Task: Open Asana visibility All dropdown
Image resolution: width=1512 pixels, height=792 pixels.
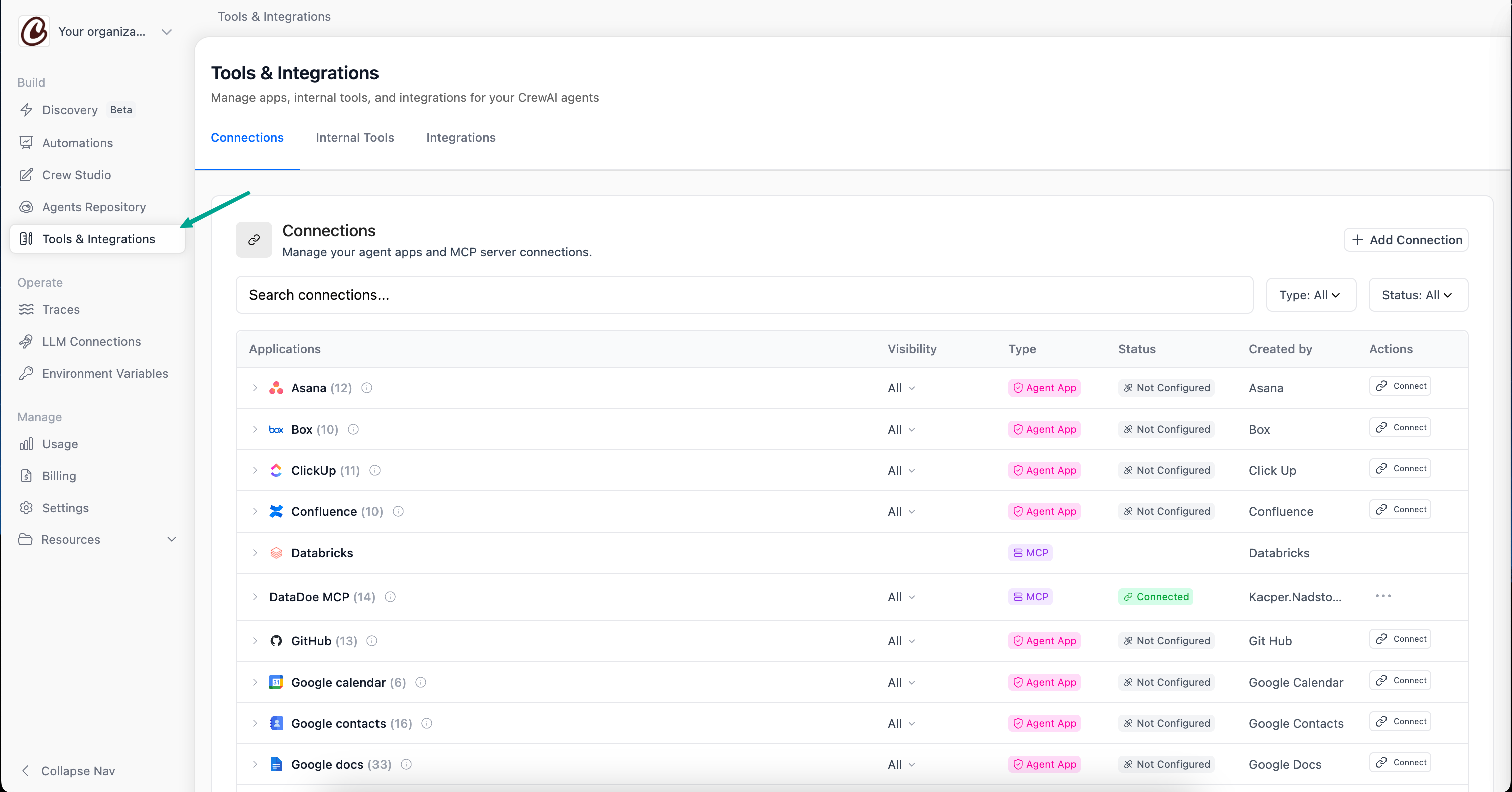Action: point(901,388)
